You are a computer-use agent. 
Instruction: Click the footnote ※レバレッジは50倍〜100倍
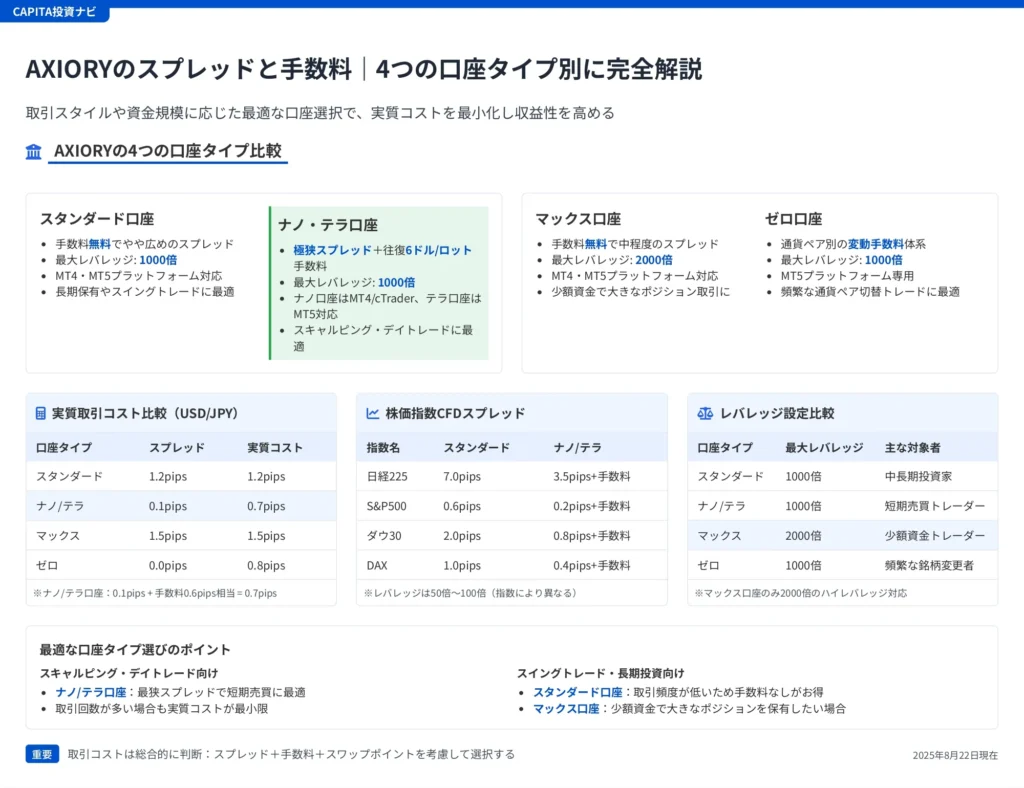coord(470,593)
